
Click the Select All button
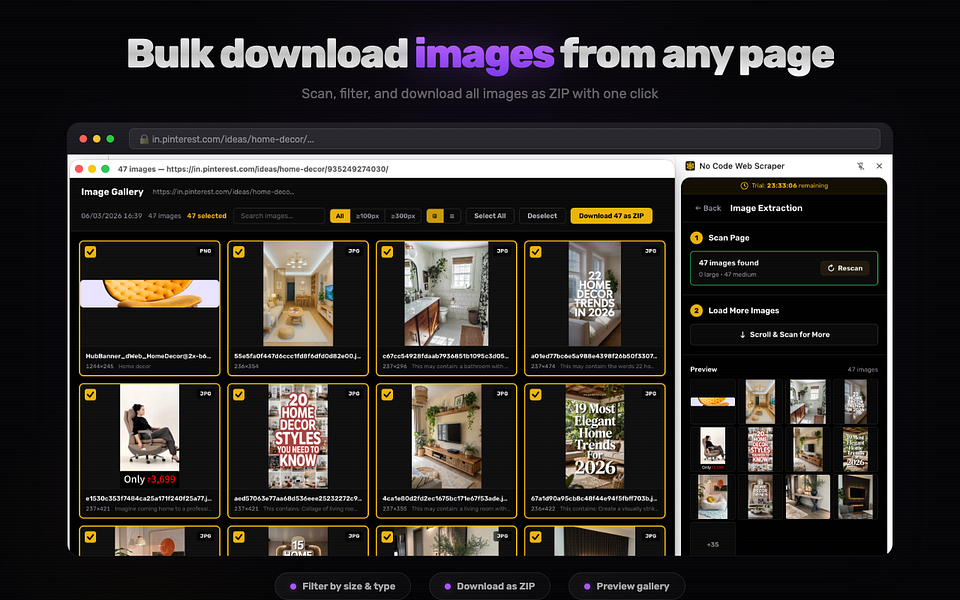[x=490, y=216]
